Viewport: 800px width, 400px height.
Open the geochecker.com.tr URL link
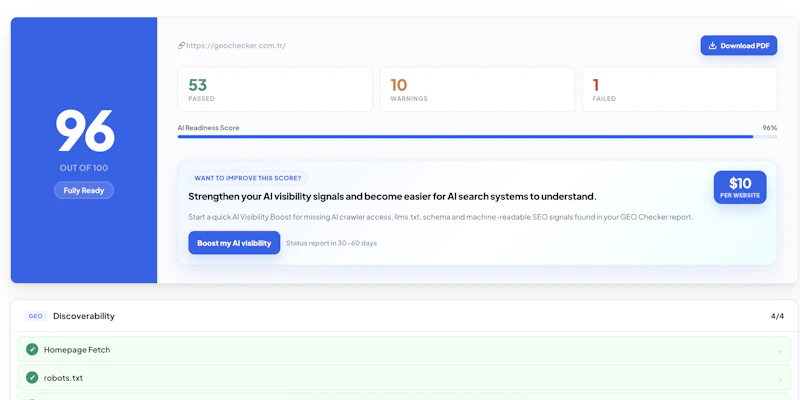point(236,45)
